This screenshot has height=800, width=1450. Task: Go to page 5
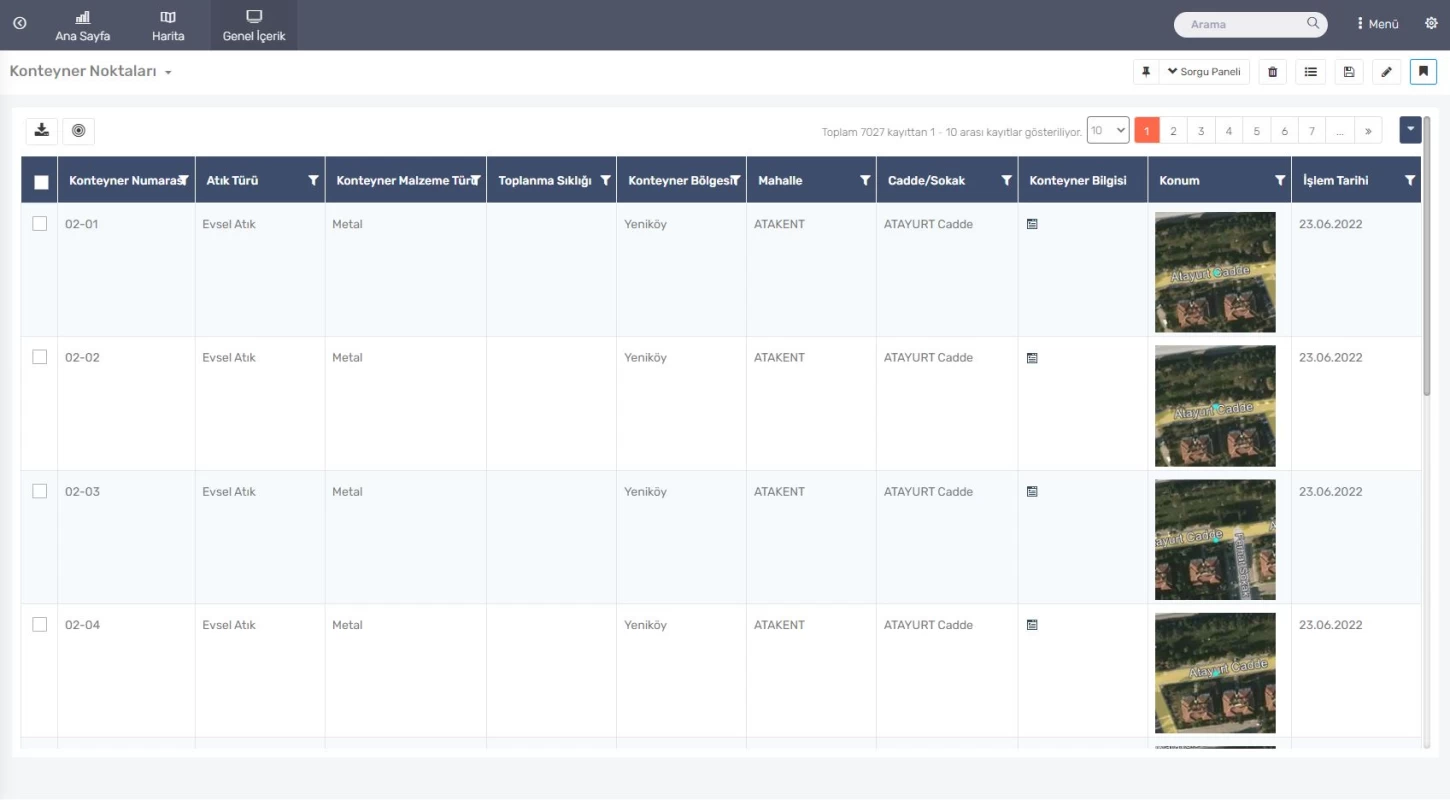(1257, 131)
